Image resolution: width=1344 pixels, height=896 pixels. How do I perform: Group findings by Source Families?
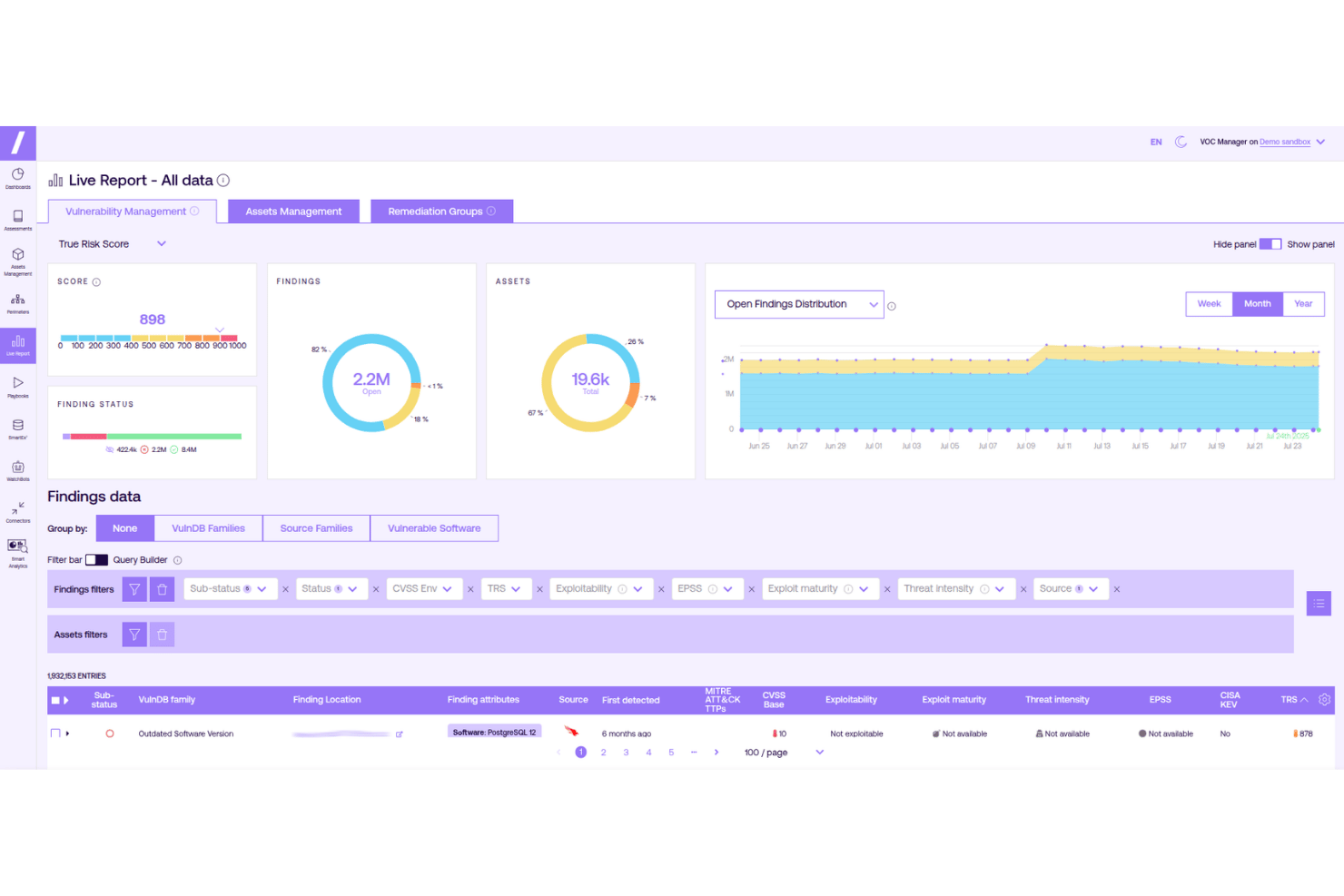point(316,528)
